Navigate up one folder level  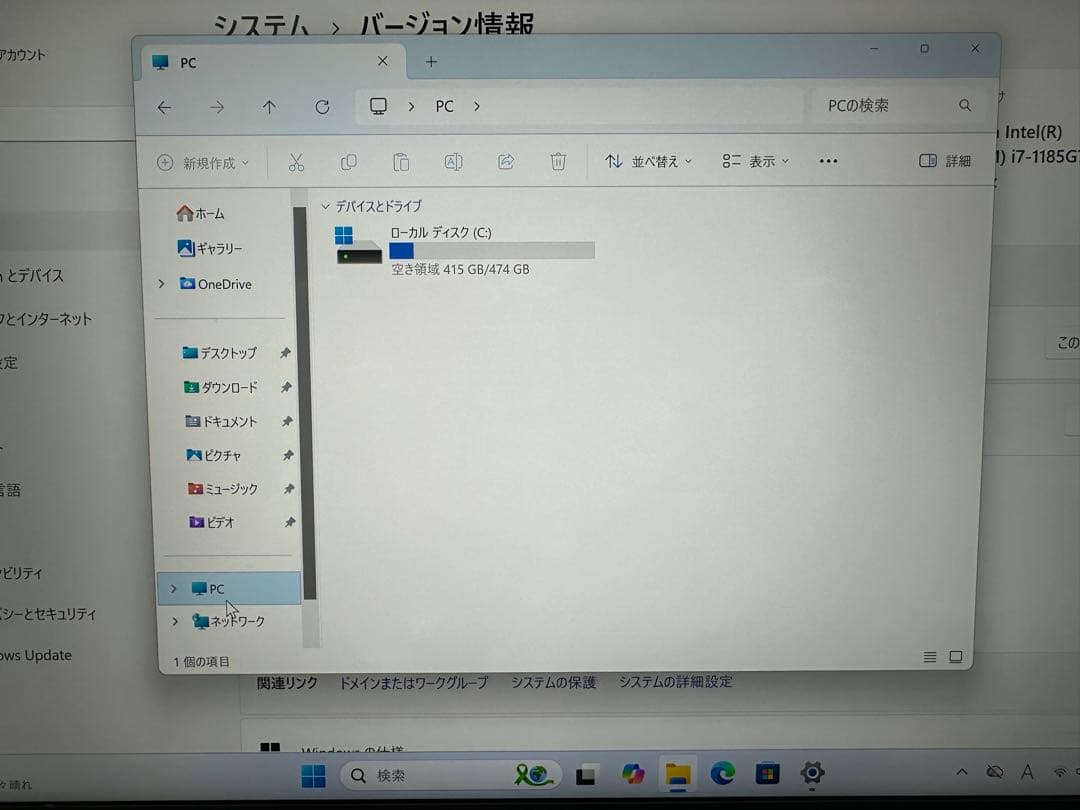click(269, 107)
